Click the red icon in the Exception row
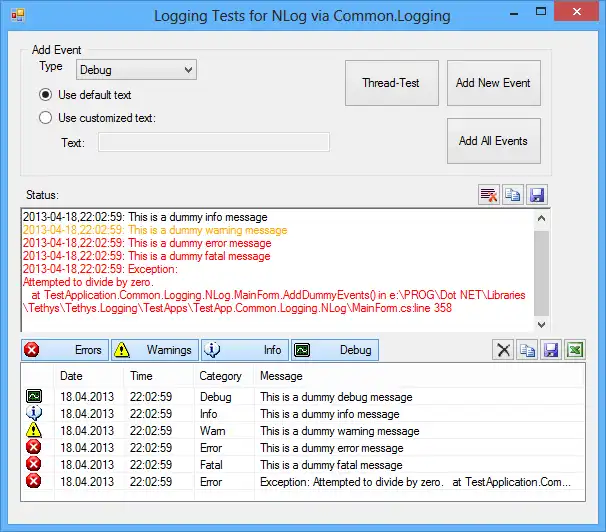606x532 pixels. click(x=34, y=481)
